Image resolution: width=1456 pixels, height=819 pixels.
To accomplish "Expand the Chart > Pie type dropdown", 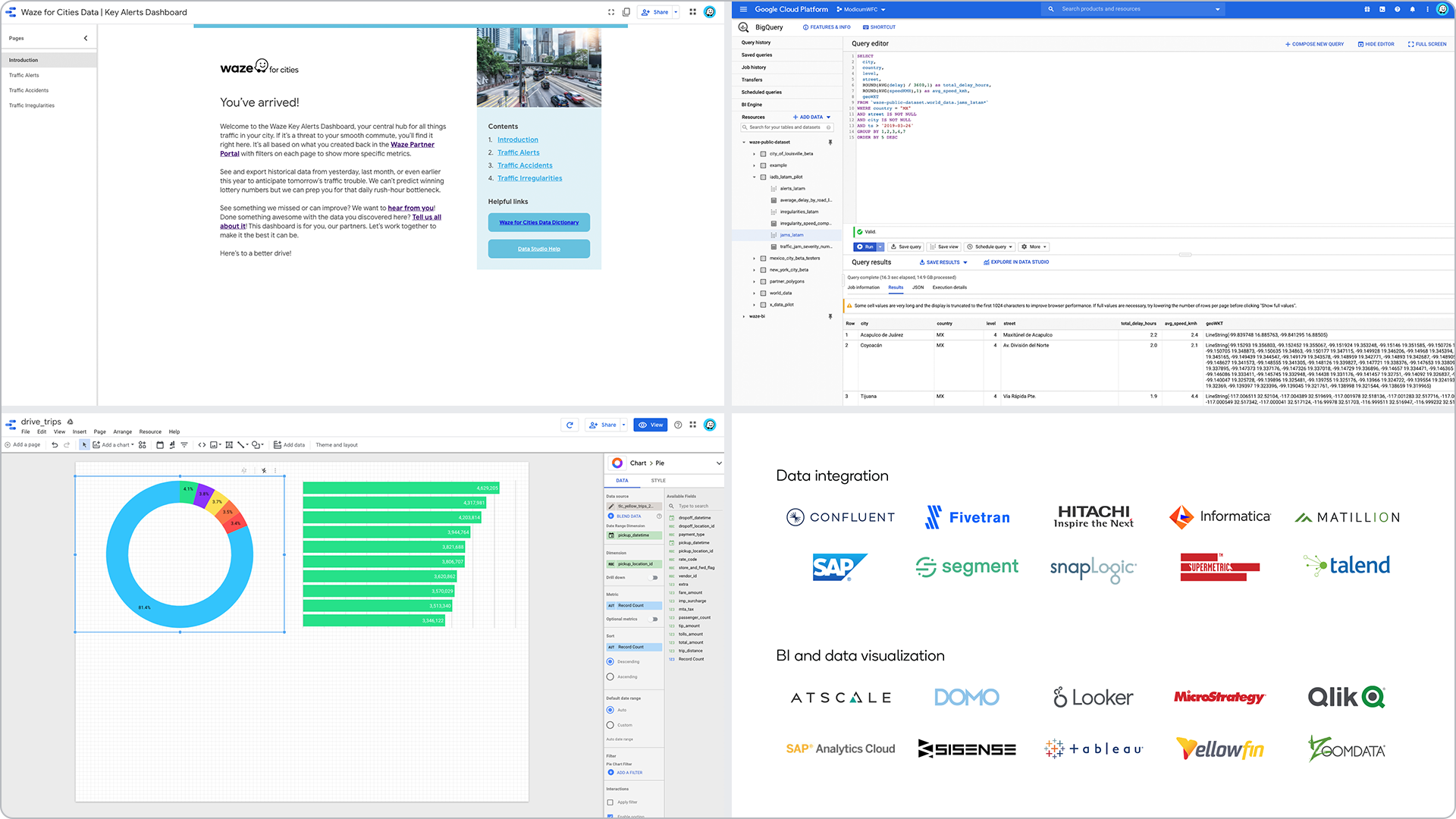I will [718, 463].
